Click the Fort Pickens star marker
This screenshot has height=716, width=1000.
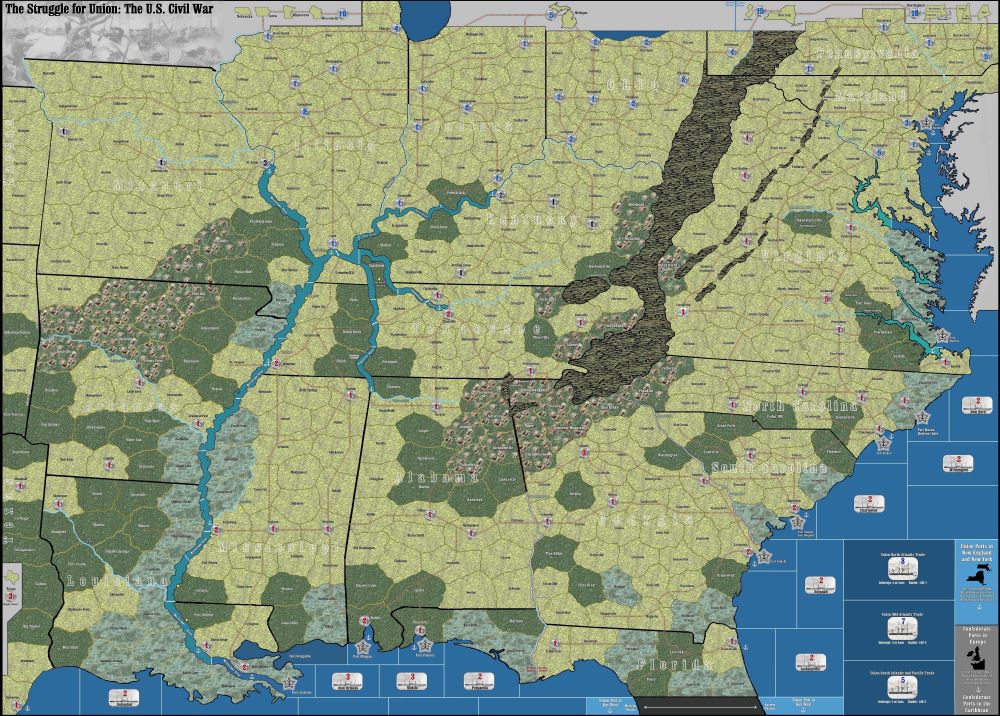coord(424,645)
